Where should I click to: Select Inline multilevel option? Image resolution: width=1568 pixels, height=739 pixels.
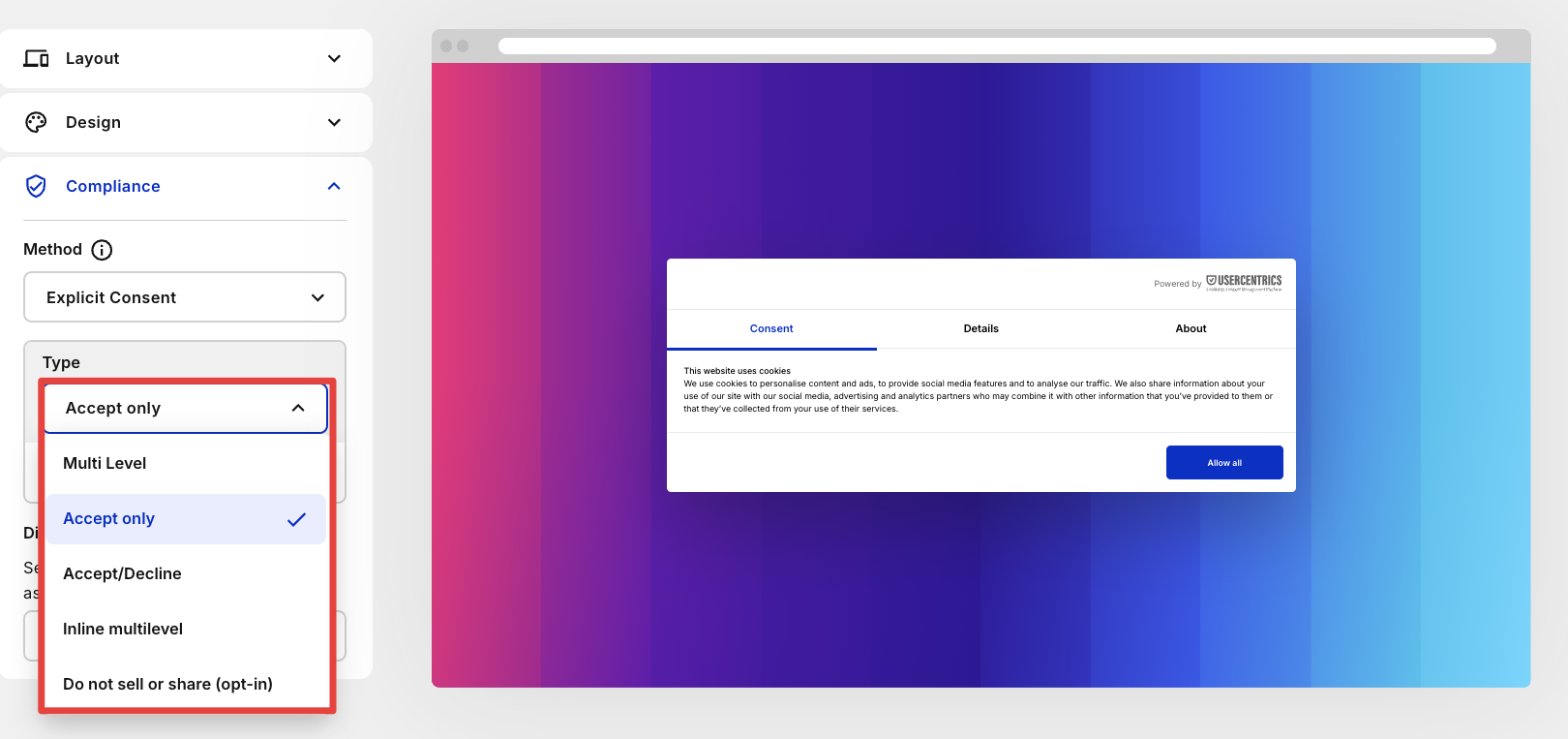coord(123,630)
